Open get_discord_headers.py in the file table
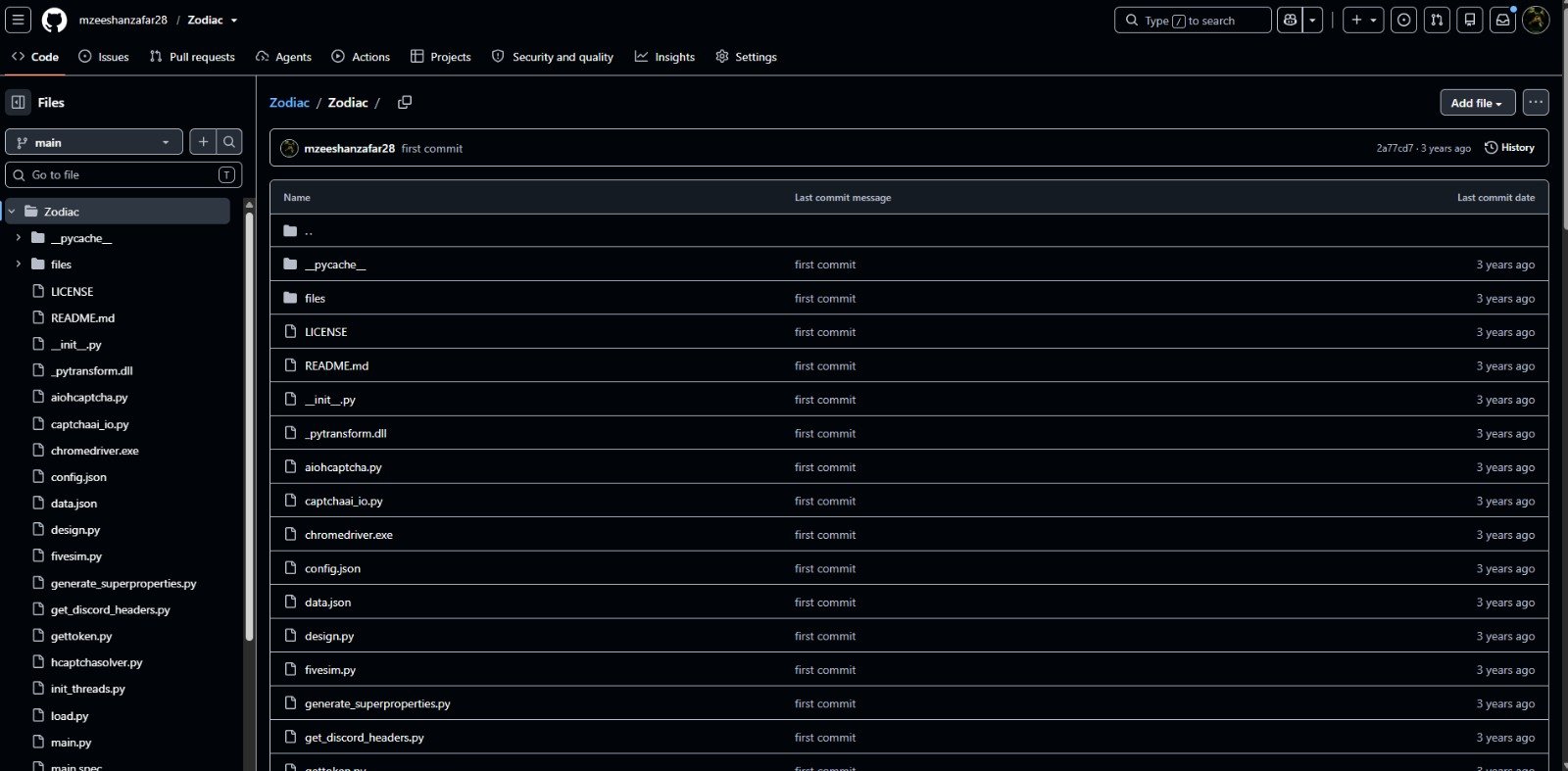This screenshot has height=771, width=1568. (365, 738)
